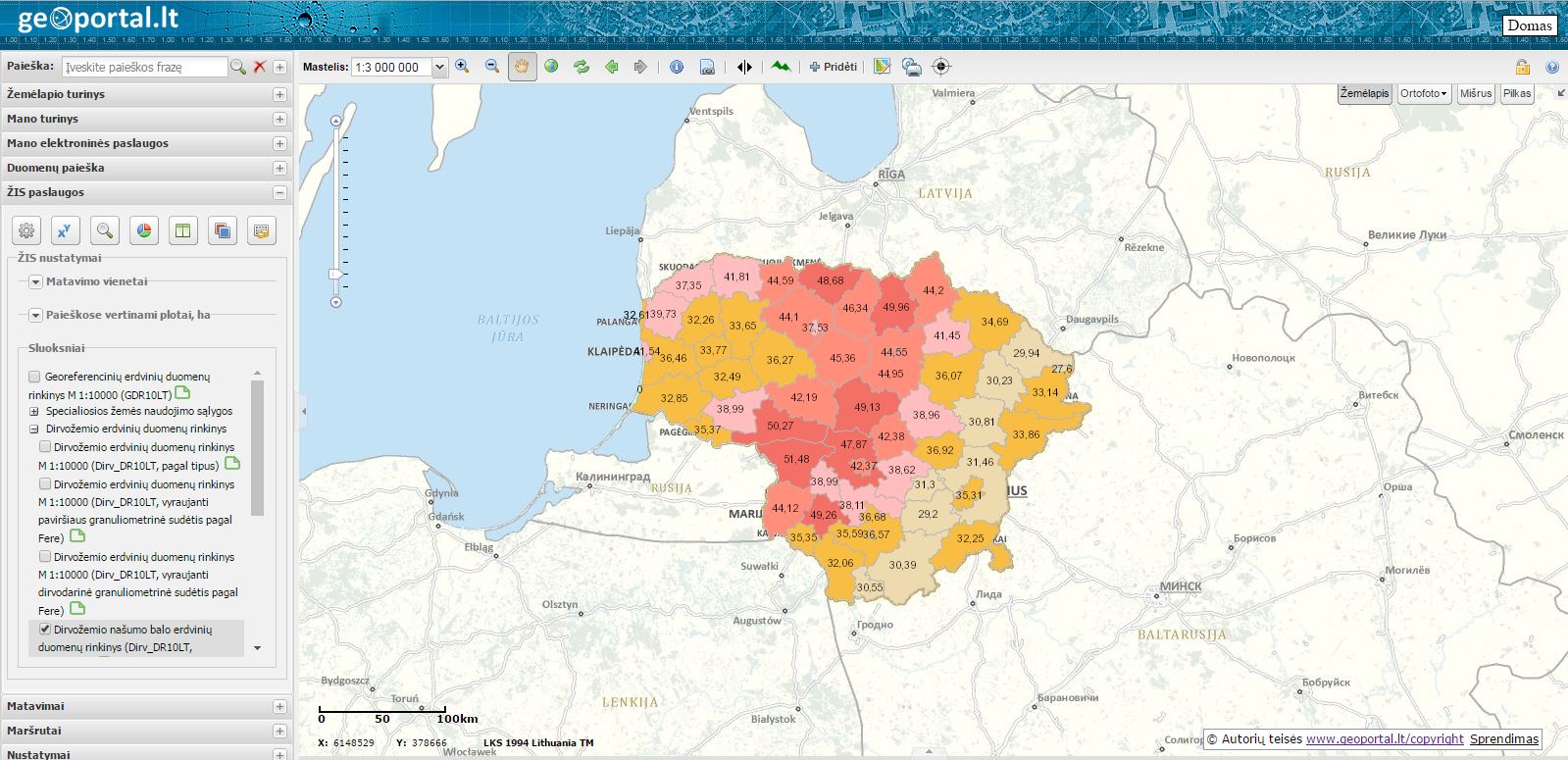Refresh the map with green arrows icon
1568x760 pixels.
(582, 67)
